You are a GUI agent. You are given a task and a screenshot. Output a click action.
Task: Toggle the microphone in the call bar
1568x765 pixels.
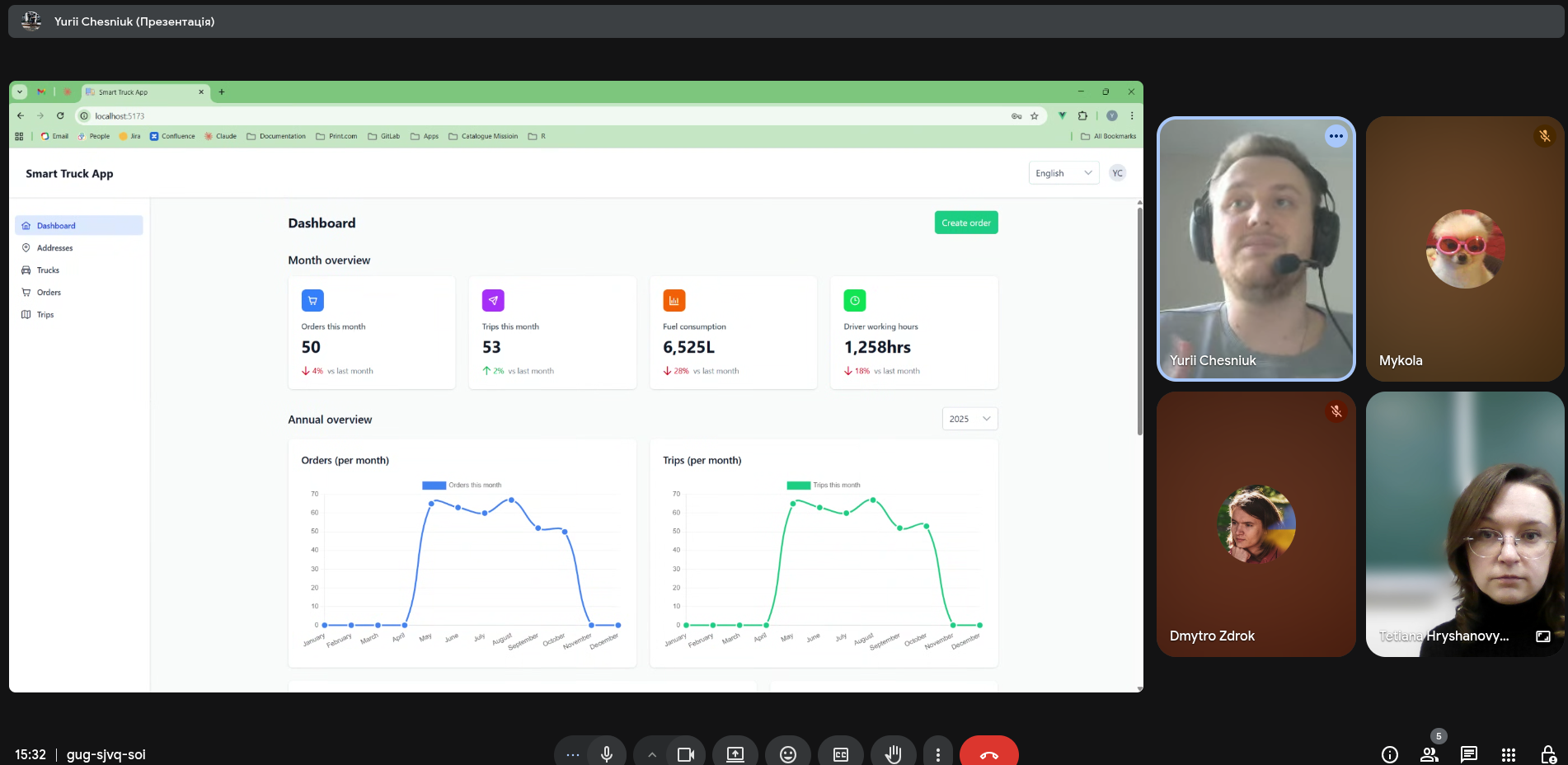(x=607, y=754)
